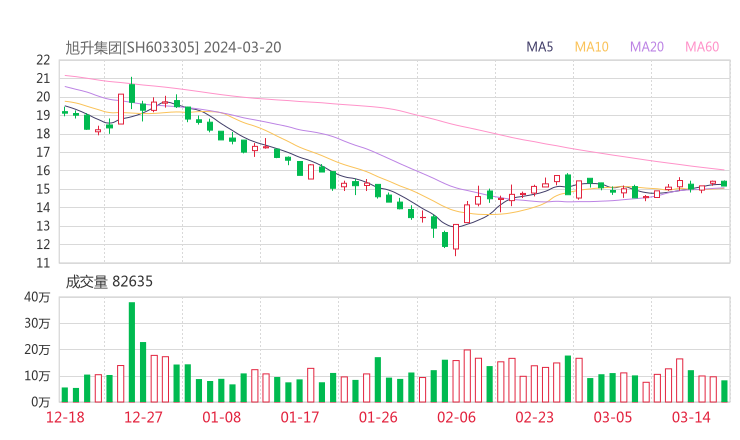The height and width of the screenshot is (440, 740).
Task: Click the MA20 legend label
Action: (647, 47)
